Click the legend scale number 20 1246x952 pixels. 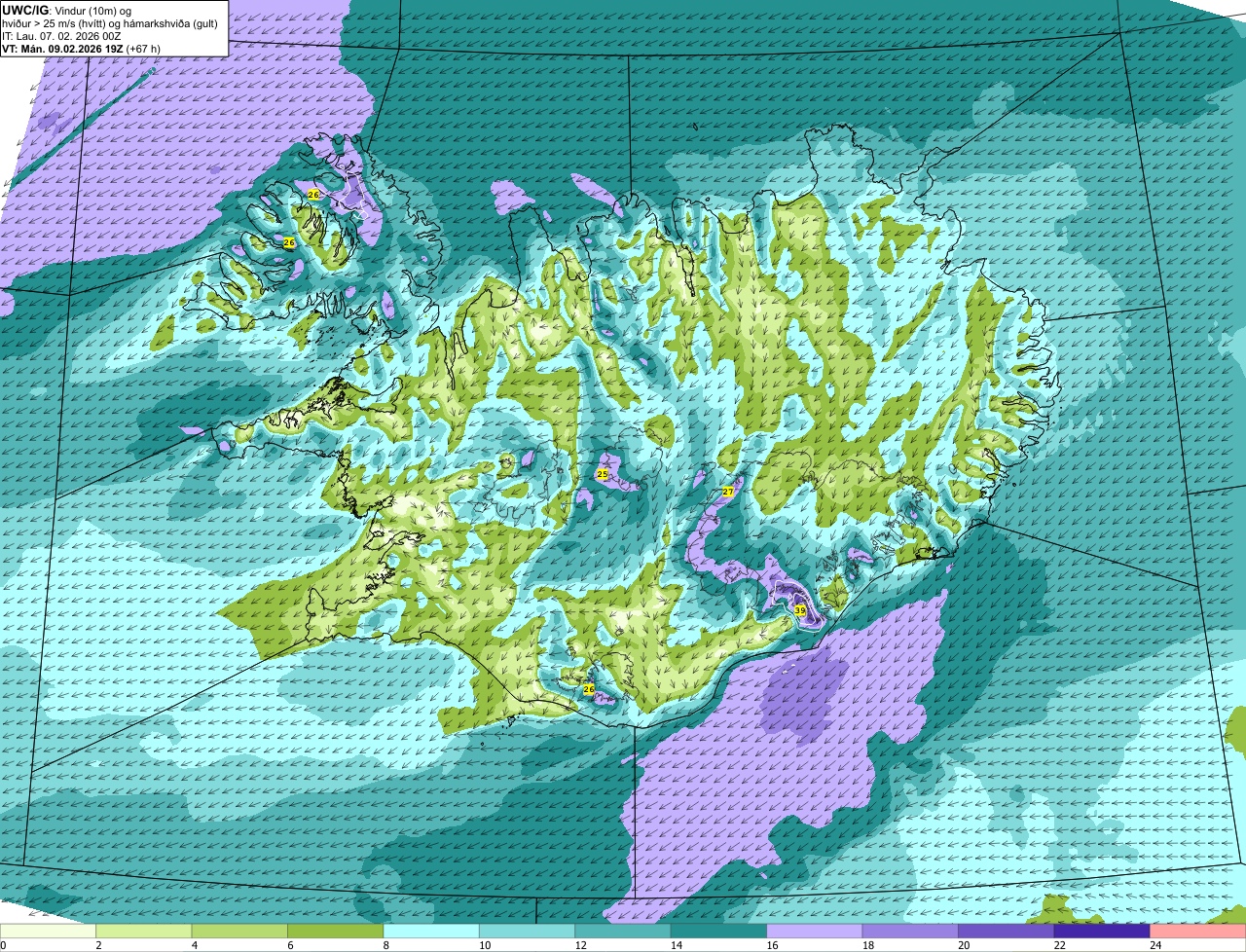click(x=964, y=945)
